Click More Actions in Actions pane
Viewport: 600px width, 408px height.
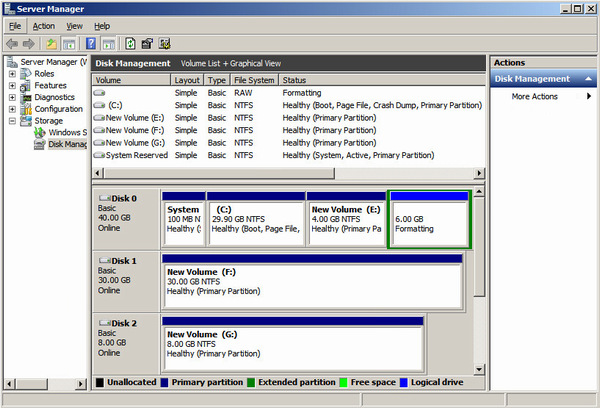pyautogui.click(x=534, y=96)
